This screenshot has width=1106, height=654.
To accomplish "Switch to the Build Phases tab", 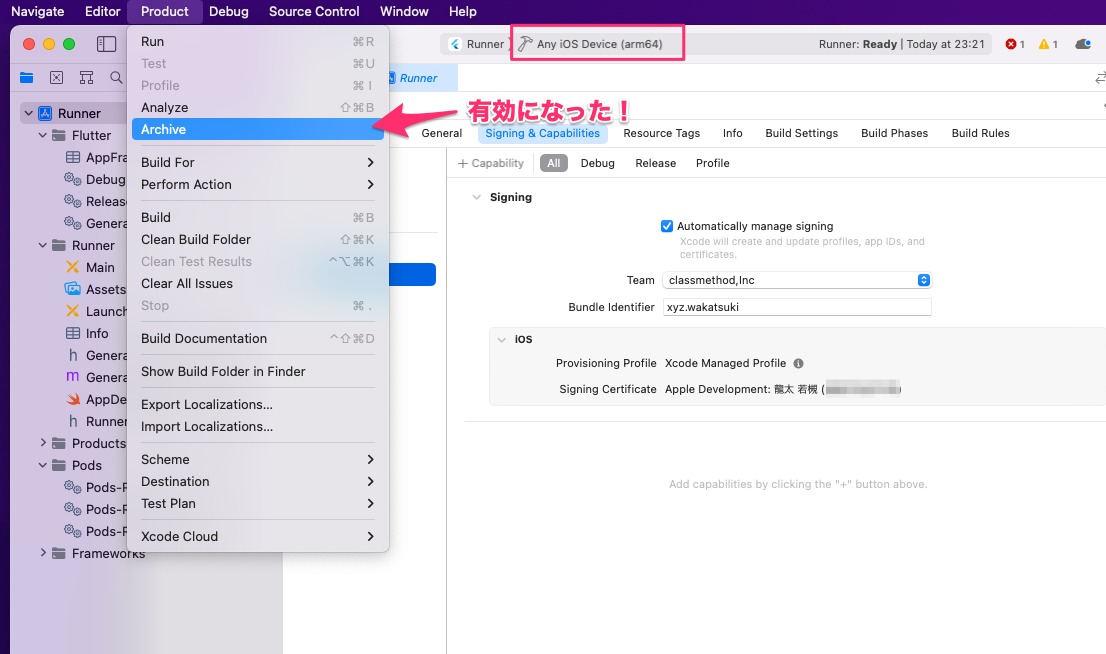I will (894, 133).
